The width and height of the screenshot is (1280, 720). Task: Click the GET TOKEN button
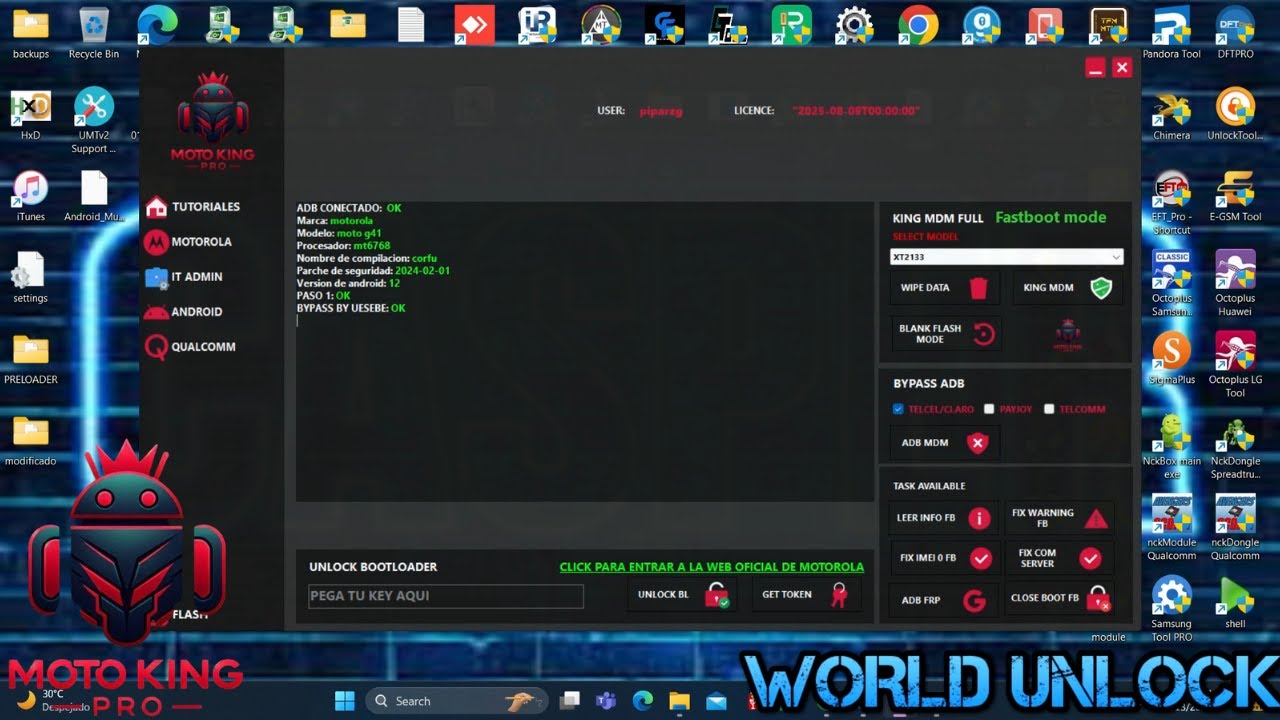point(807,595)
